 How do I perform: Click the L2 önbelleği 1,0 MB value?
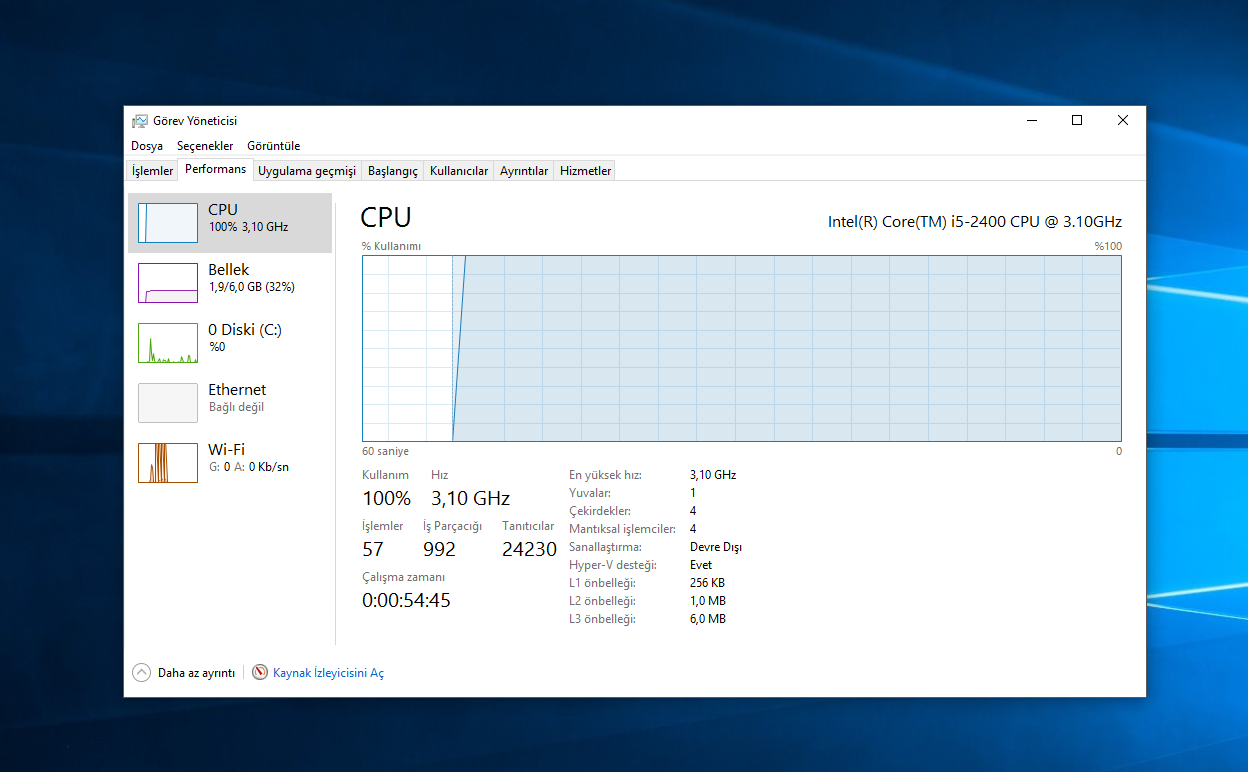pos(708,601)
